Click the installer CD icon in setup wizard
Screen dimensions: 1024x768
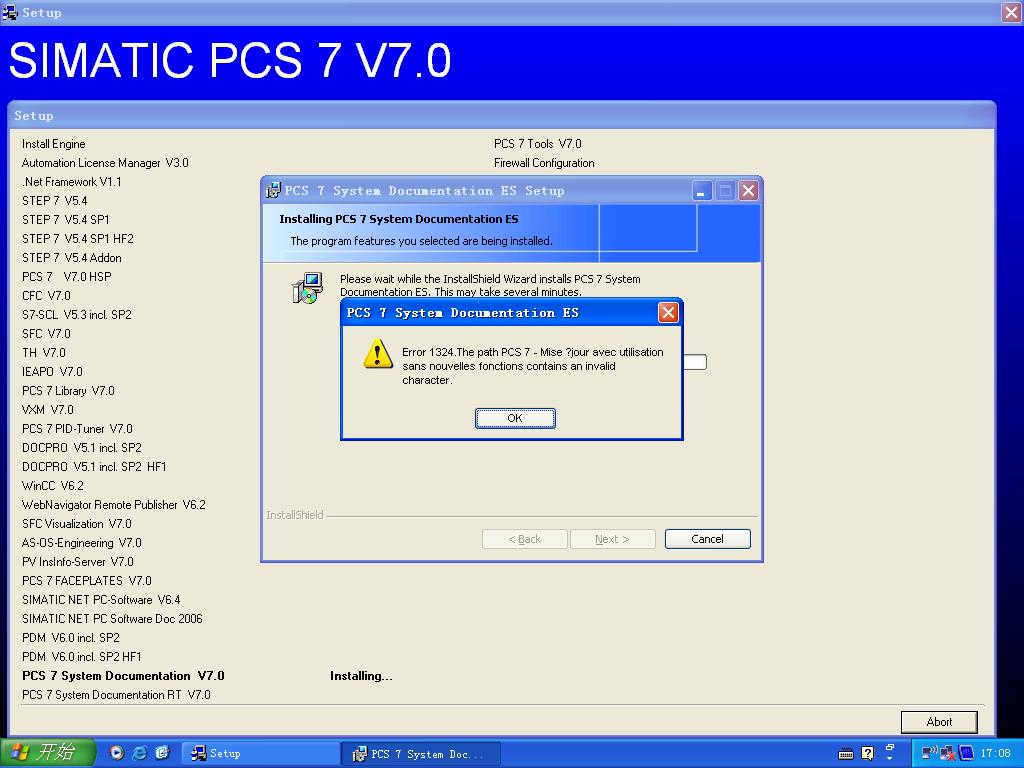tap(307, 288)
